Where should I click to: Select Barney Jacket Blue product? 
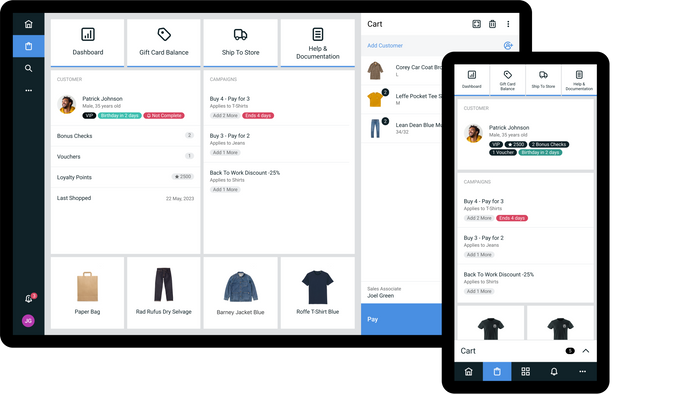[241, 293]
